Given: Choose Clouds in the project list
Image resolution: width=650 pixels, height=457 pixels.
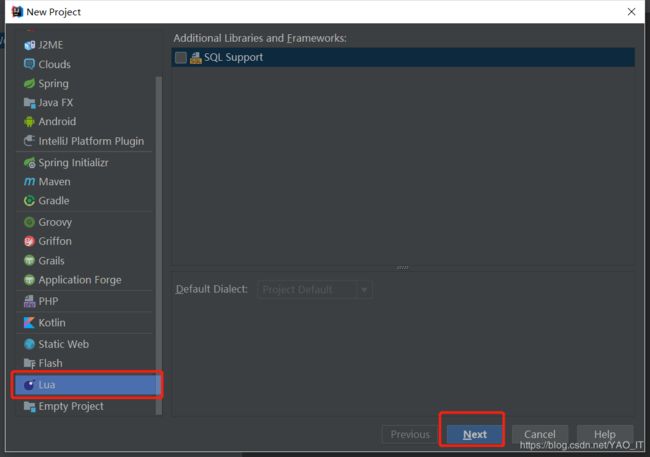Looking at the screenshot, I should click(85, 64).
